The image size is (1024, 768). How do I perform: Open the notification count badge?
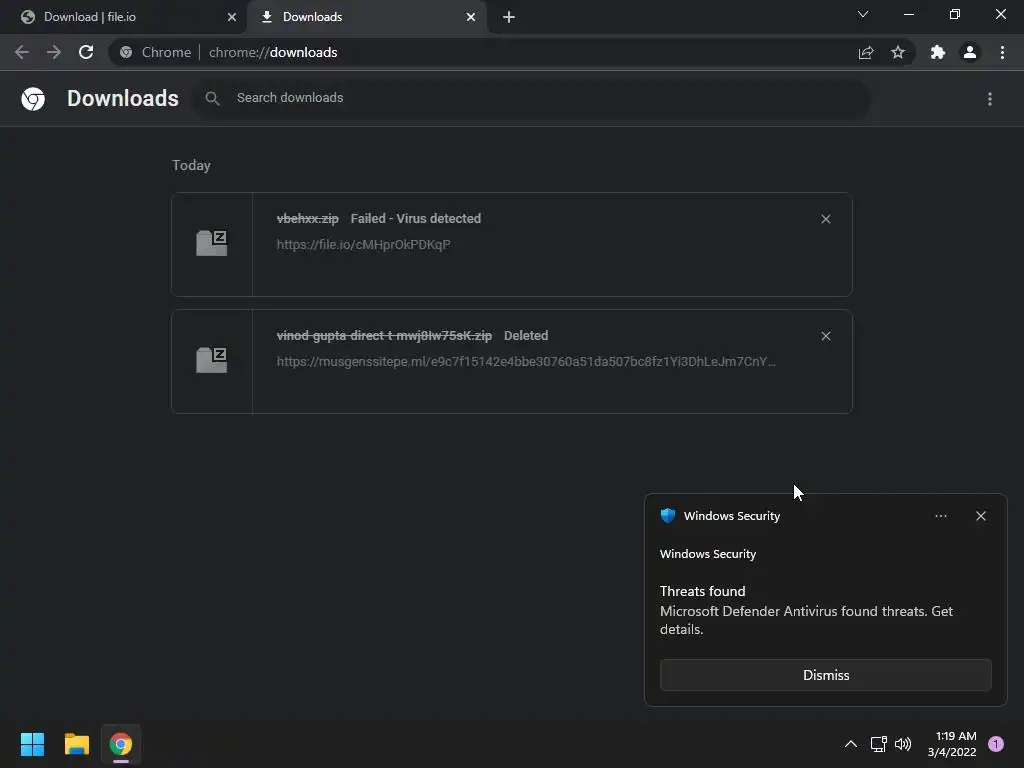(x=996, y=744)
